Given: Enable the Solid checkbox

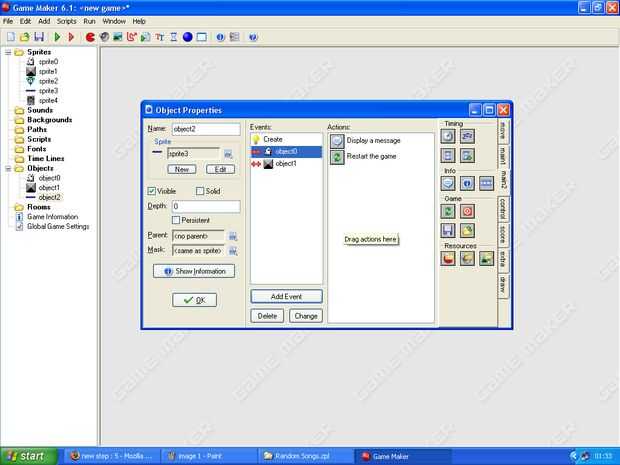Looking at the screenshot, I should click(200, 191).
